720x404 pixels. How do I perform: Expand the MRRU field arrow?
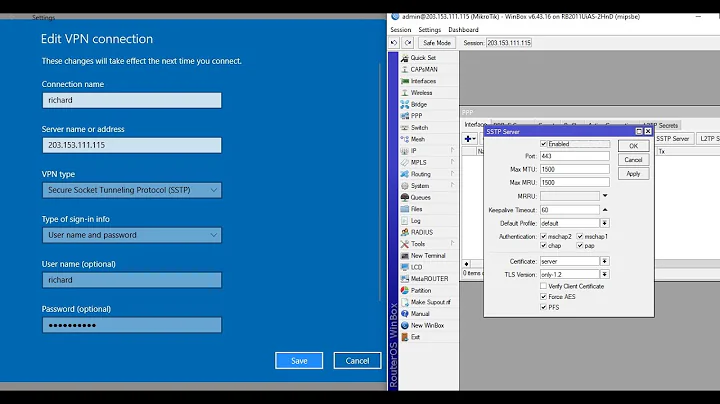(x=605, y=196)
